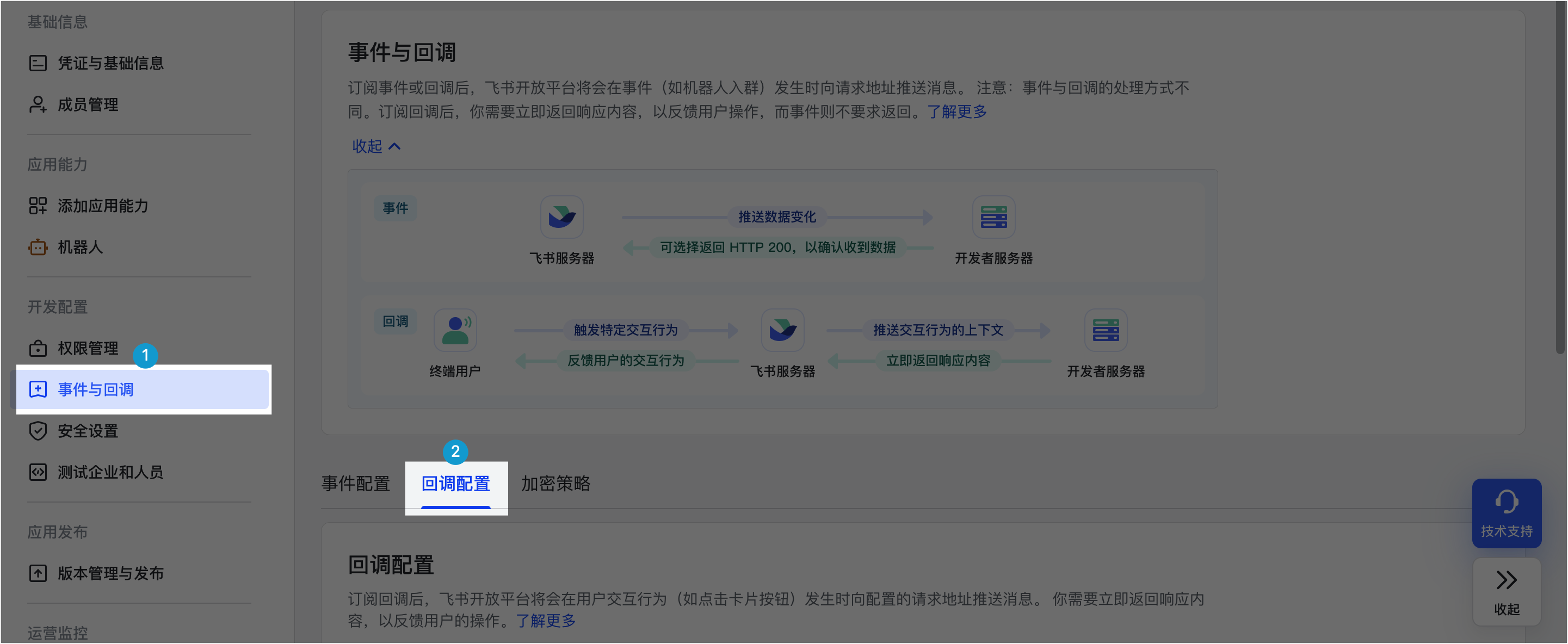Switch to the 事件配置 tab
Screen dimensions: 1568x644
[355, 484]
